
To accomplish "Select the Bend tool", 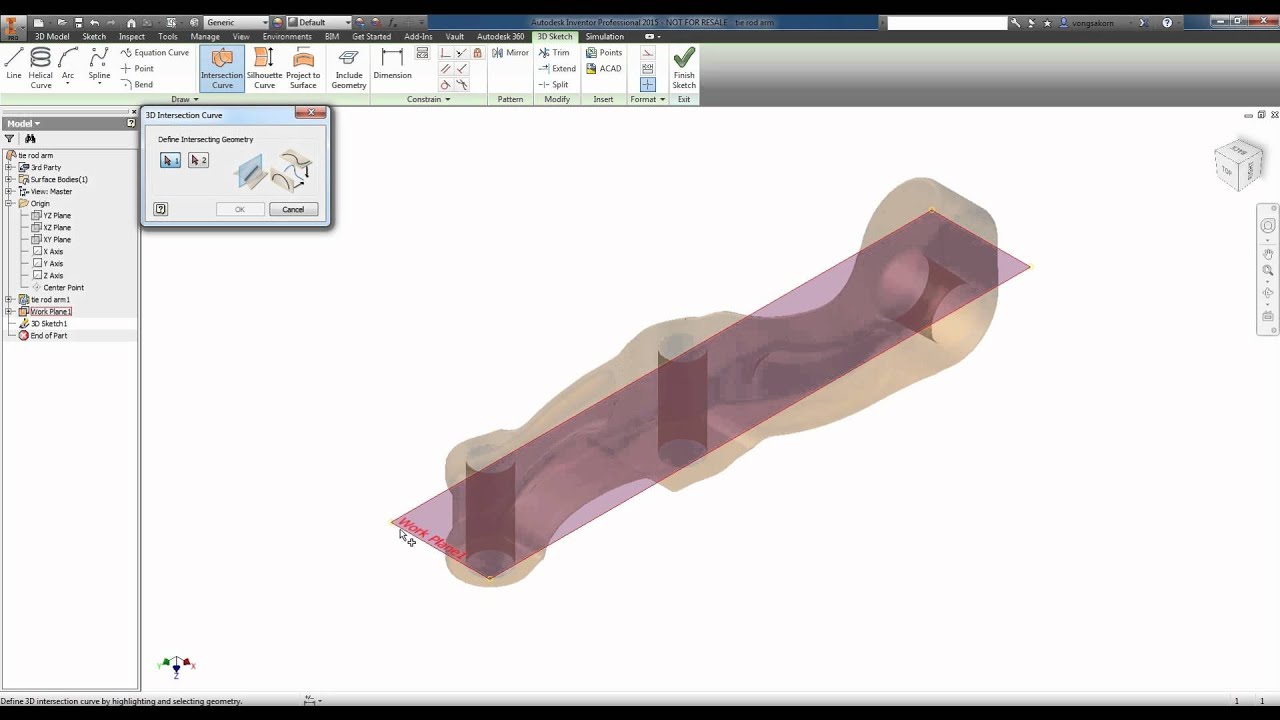I will pos(137,85).
